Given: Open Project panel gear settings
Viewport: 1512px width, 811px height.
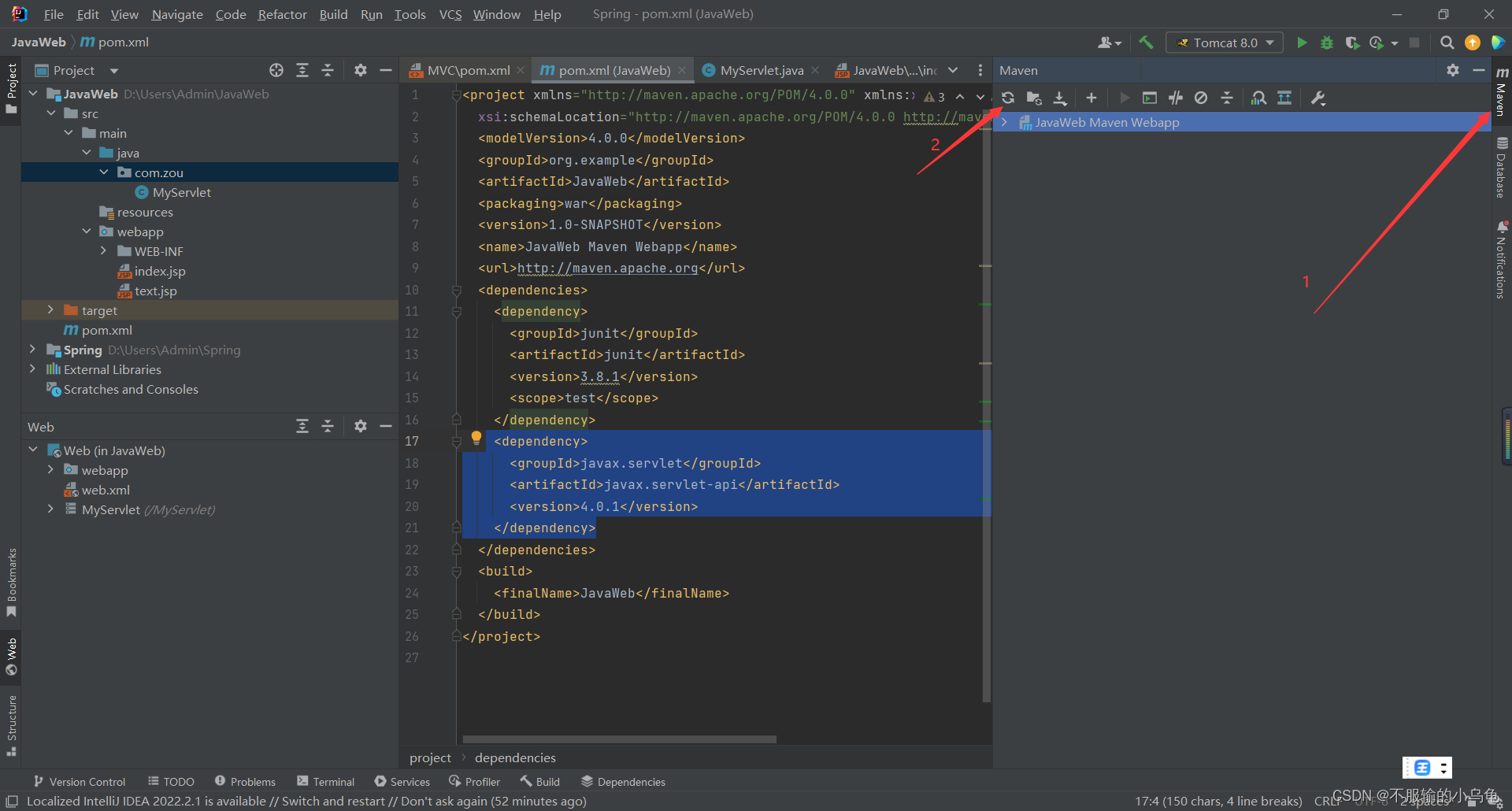Looking at the screenshot, I should click(x=361, y=70).
